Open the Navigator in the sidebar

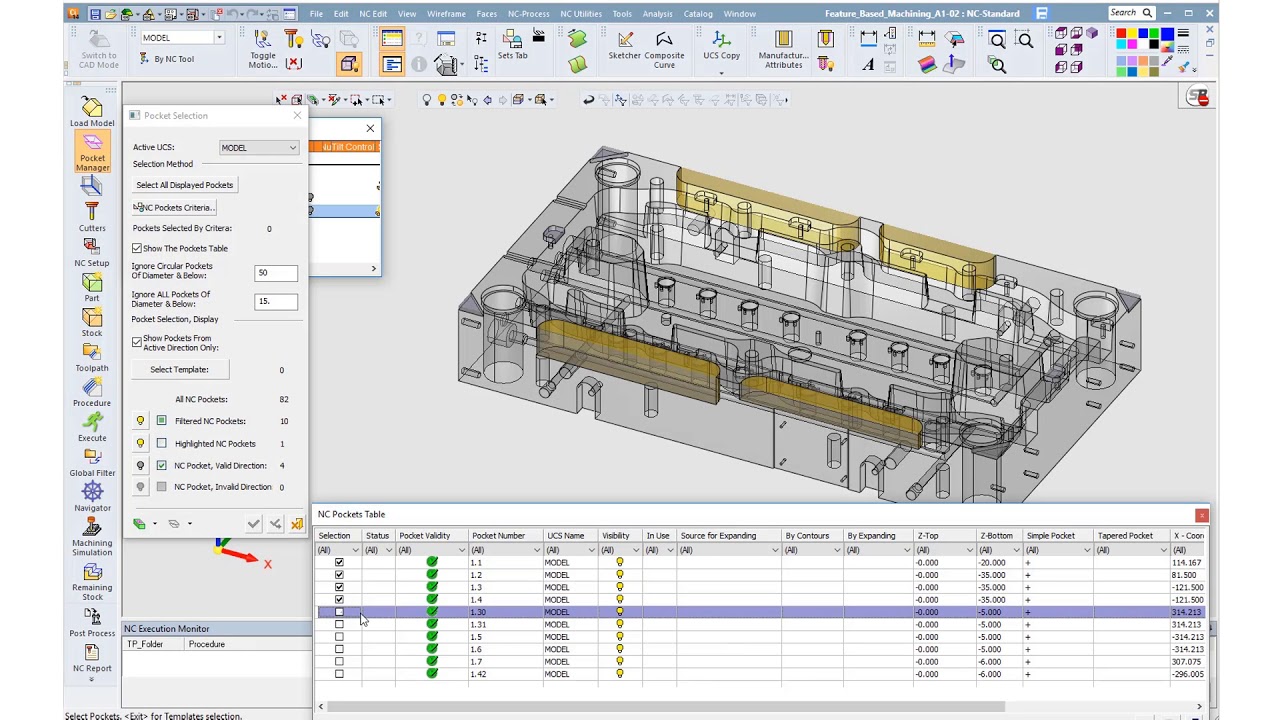(92, 492)
